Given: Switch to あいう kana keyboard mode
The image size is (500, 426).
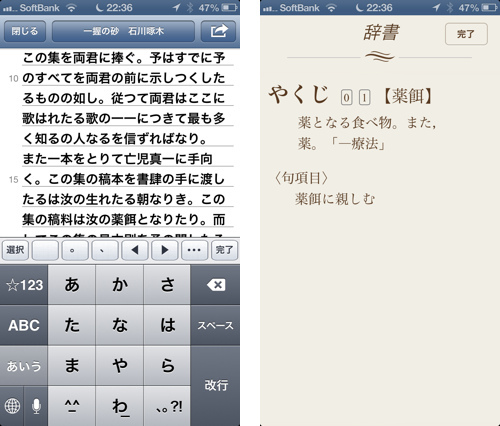Looking at the screenshot, I should click(x=24, y=366).
